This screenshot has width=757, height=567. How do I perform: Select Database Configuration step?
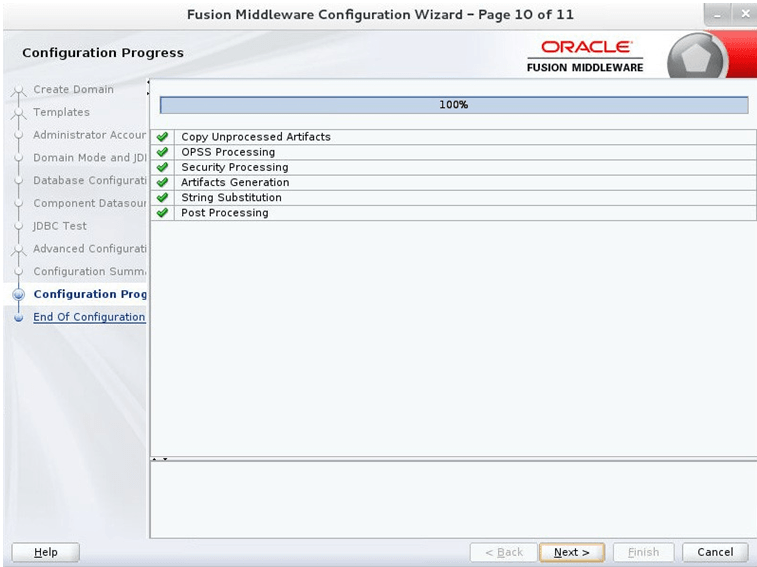(x=89, y=180)
